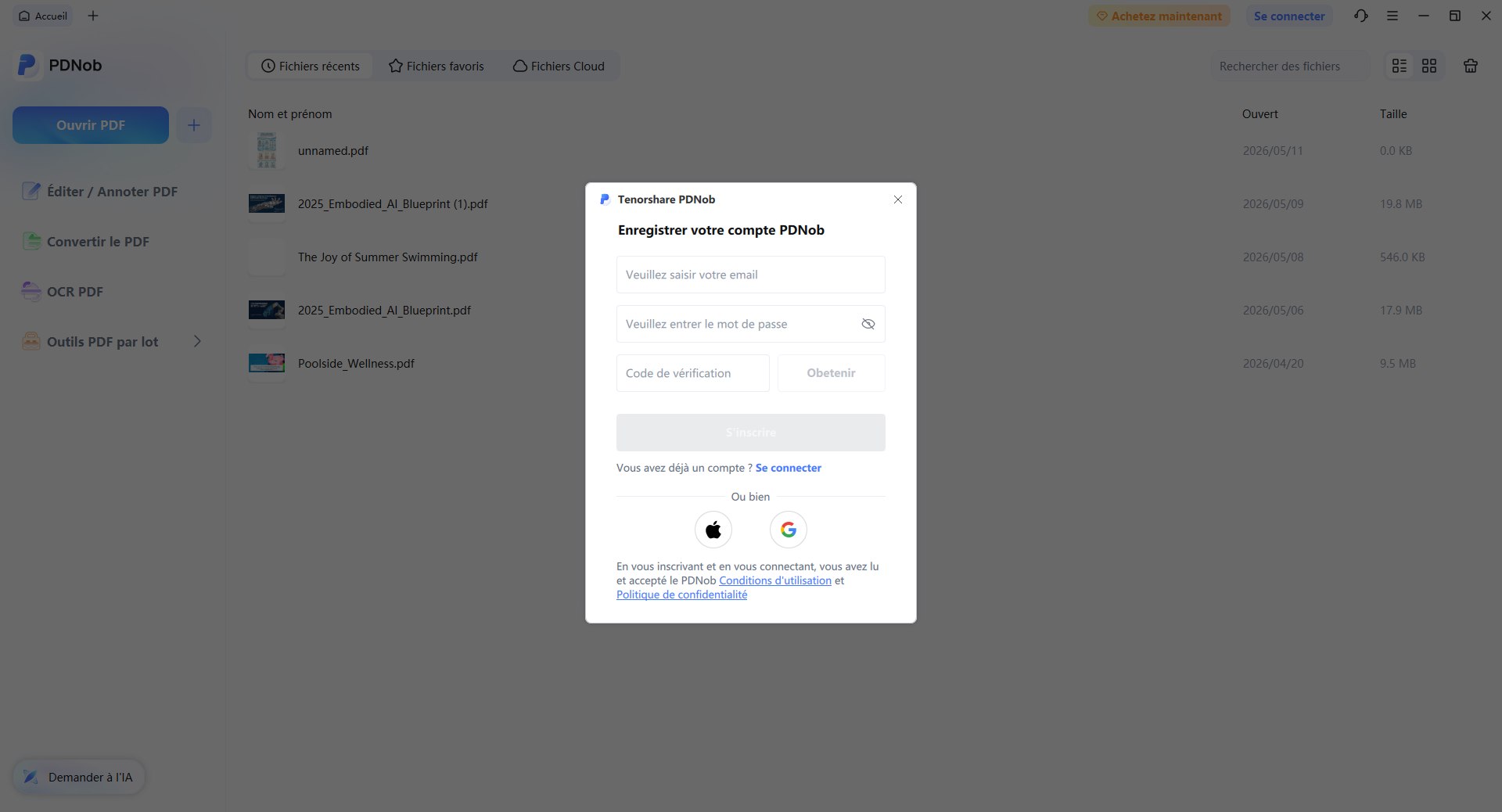Click the Accueil home tab
The width and height of the screenshot is (1502, 812).
(43, 16)
